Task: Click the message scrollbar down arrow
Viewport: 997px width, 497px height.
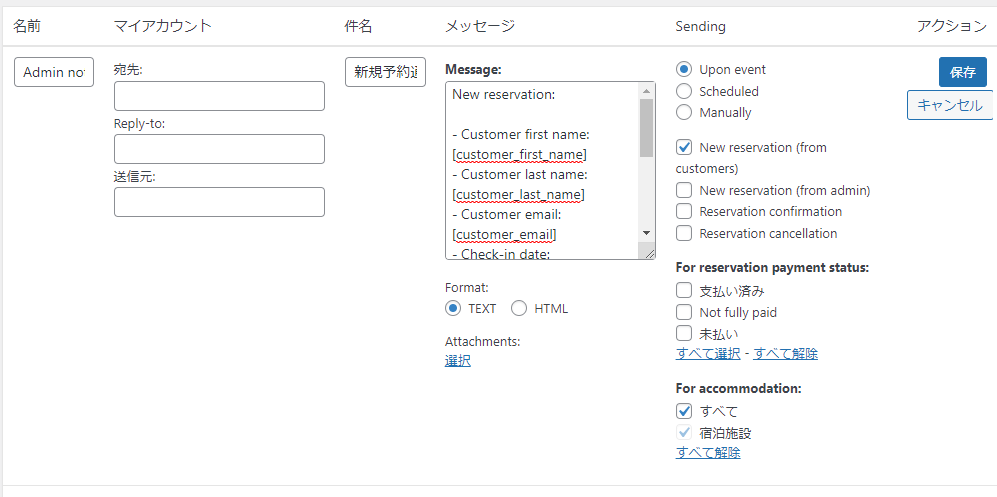Action: click(x=646, y=232)
